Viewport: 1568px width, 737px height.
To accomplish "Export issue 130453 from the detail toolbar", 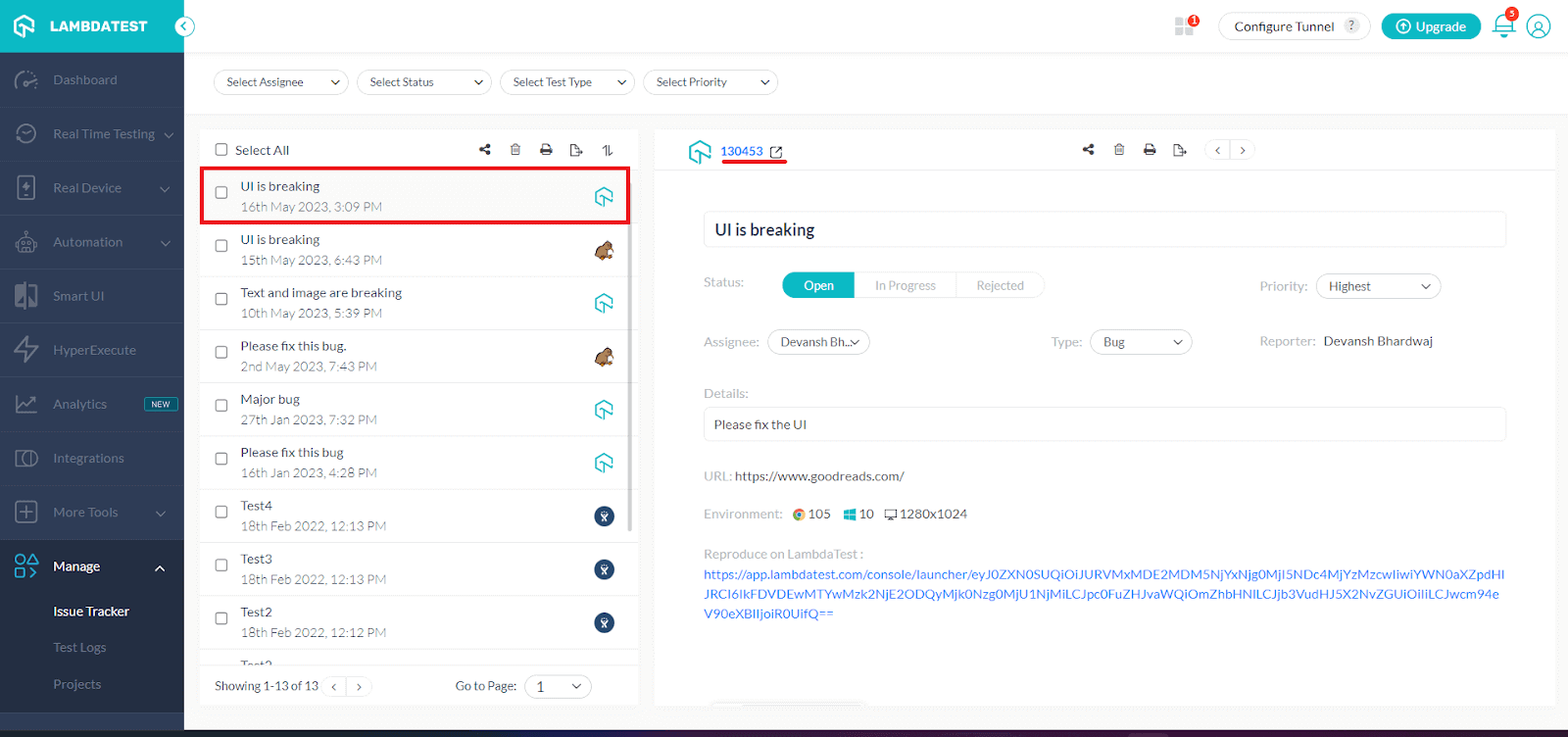I will [1180, 150].
